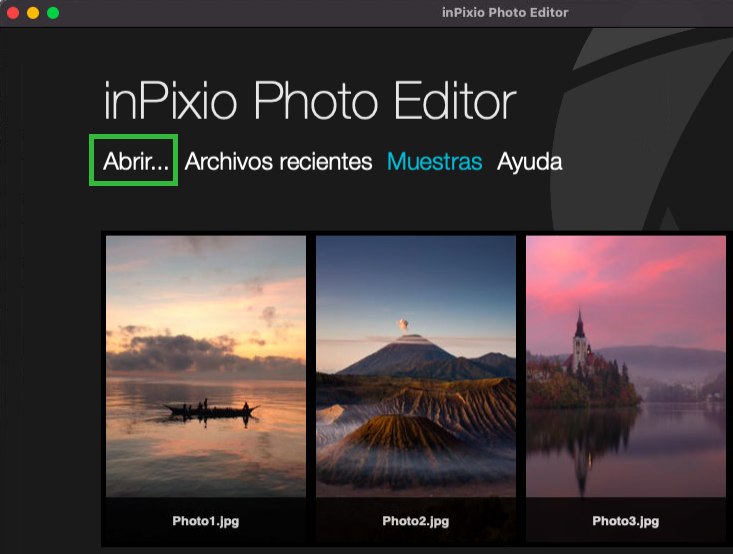
Task: Click the Photo3.jpg file name label
Action: (x=625, y=521)
